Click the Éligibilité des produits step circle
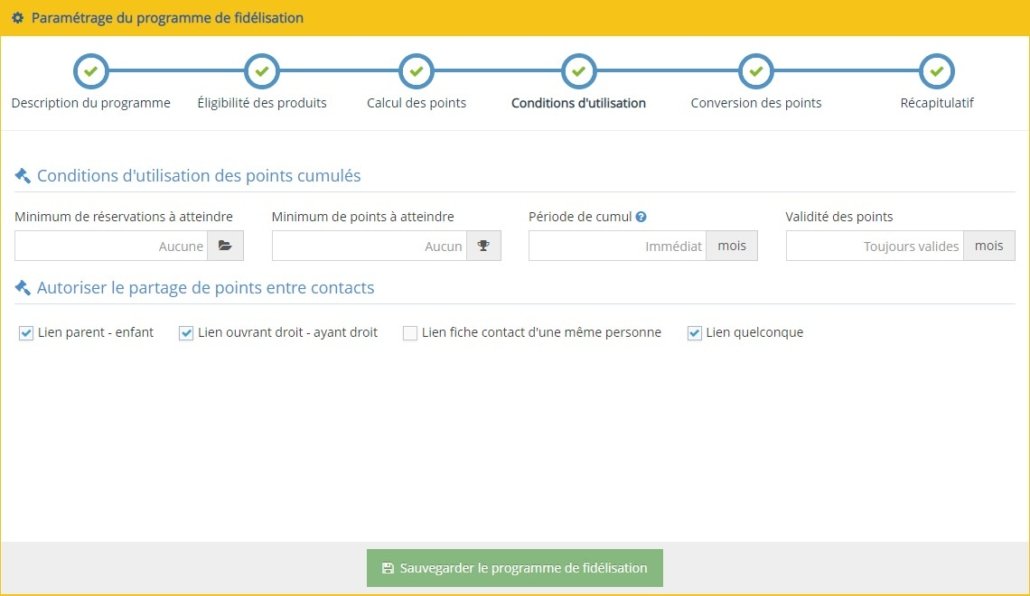The height and width of the screenshot is (596, 1030). pos(261,72)
